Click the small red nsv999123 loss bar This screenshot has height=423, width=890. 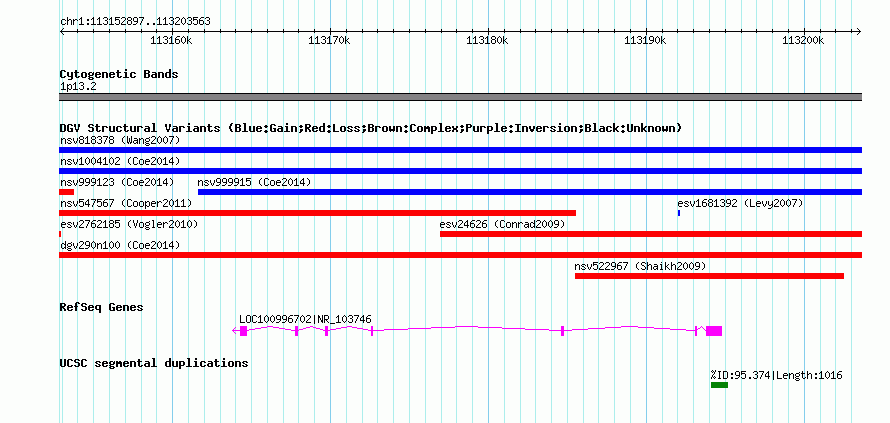point(66,192)
